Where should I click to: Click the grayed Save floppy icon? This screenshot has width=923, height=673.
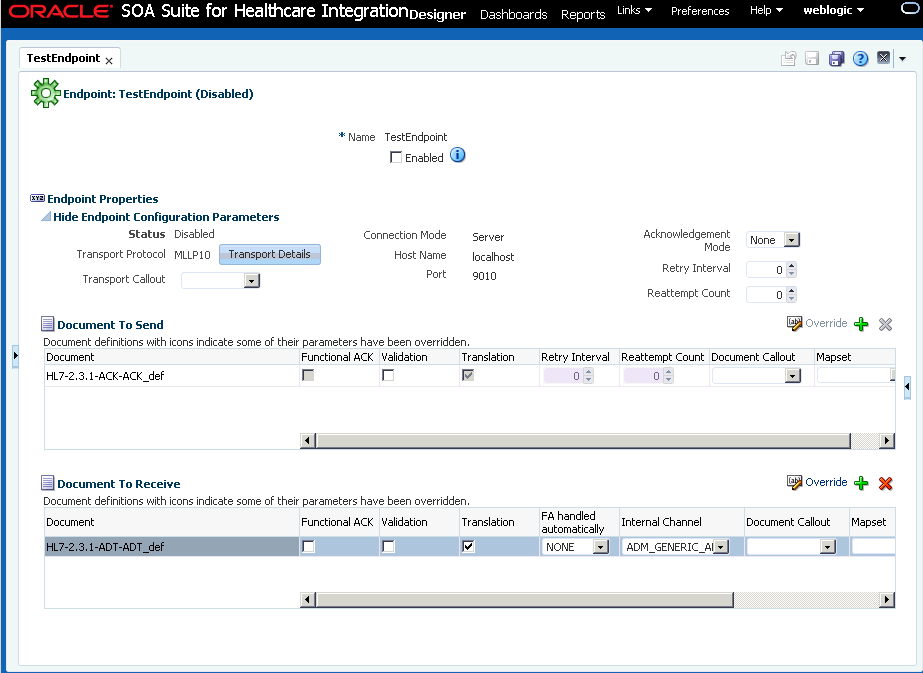click(x=812, y=58)
